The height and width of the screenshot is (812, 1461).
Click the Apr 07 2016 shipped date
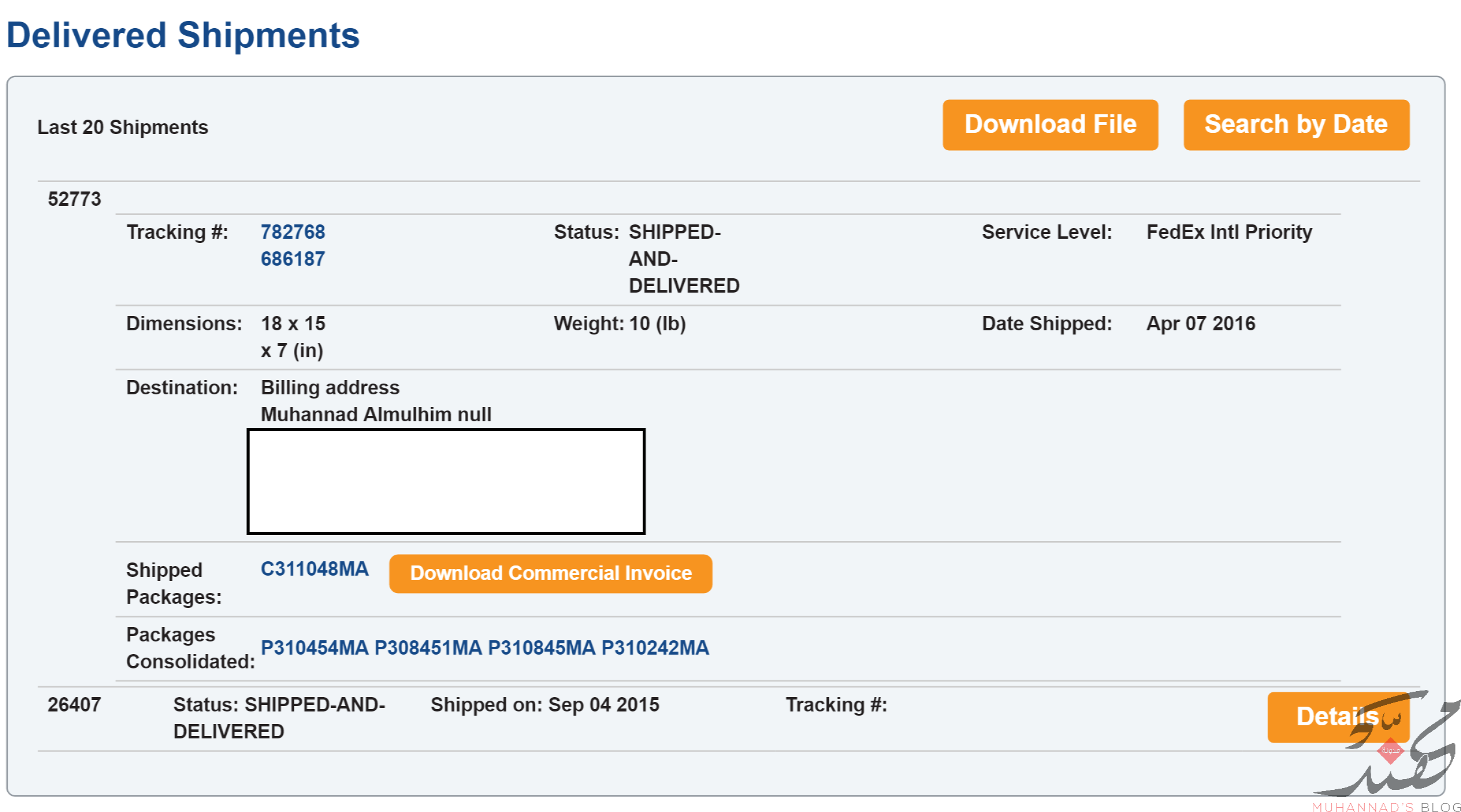[1201, 324]
